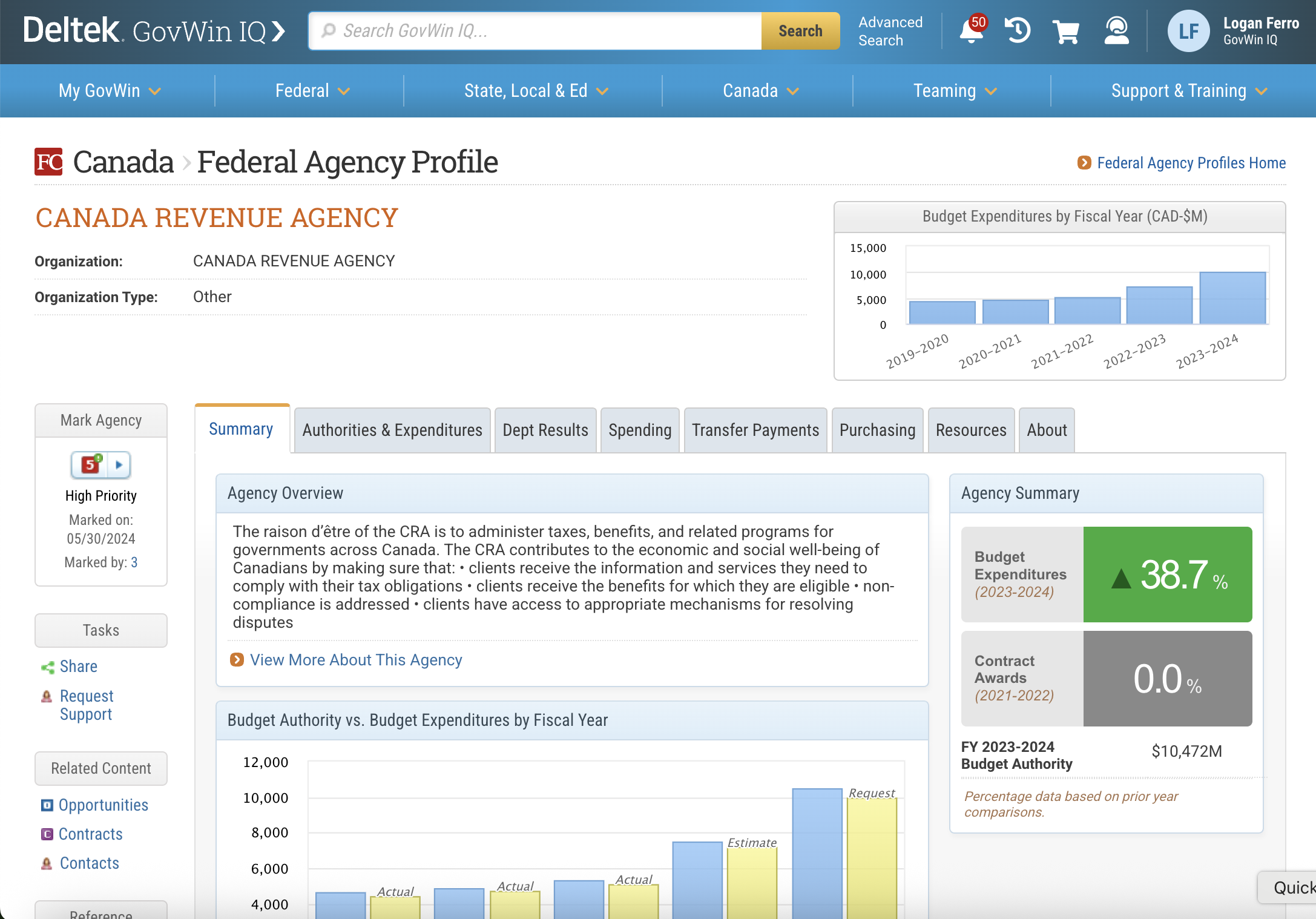This screenshot has width=1316, height=919.
Task: Expand the priority marker arrow button
Action: point(119,465)
